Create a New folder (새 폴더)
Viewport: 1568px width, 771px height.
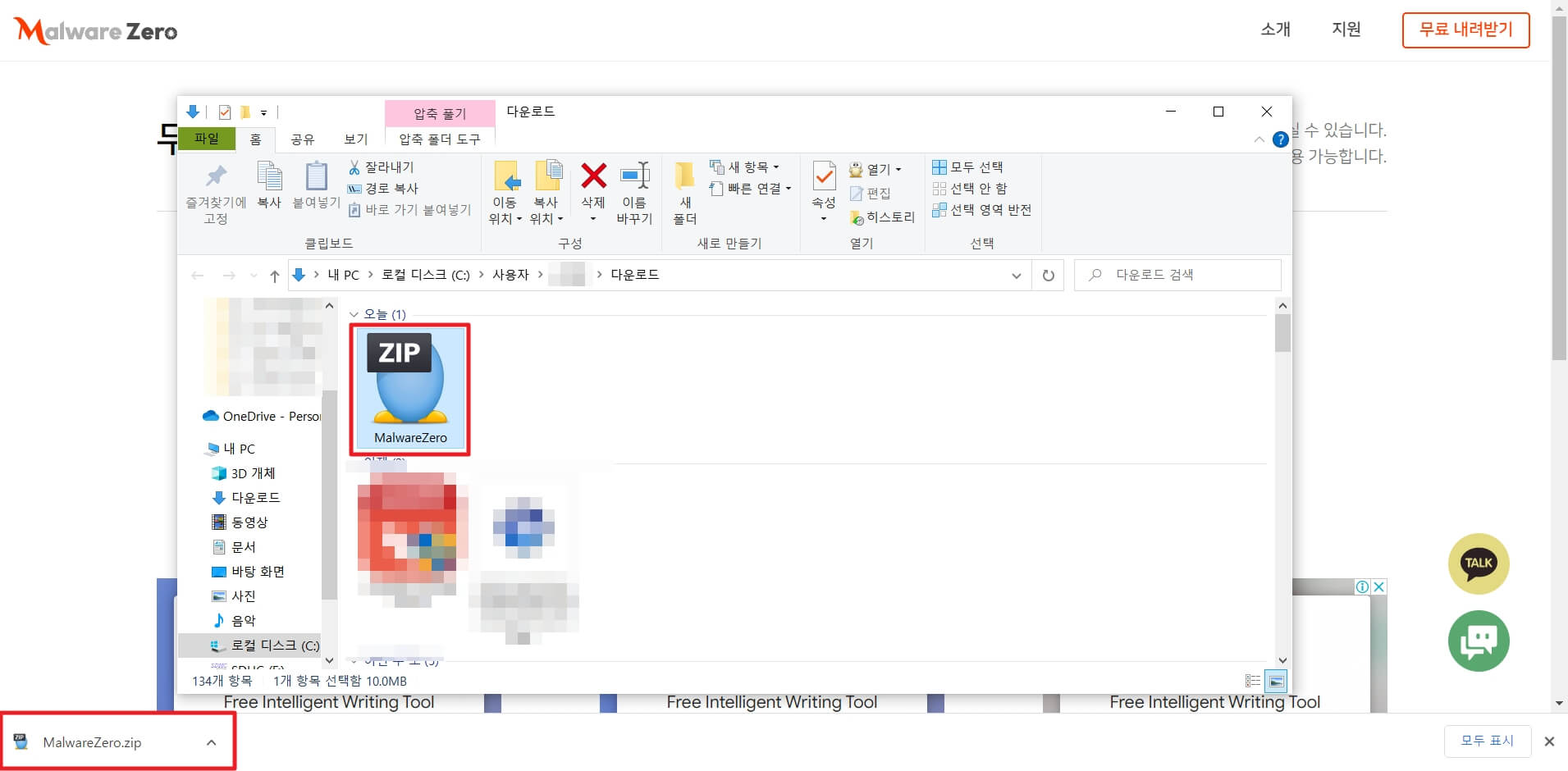685,194
